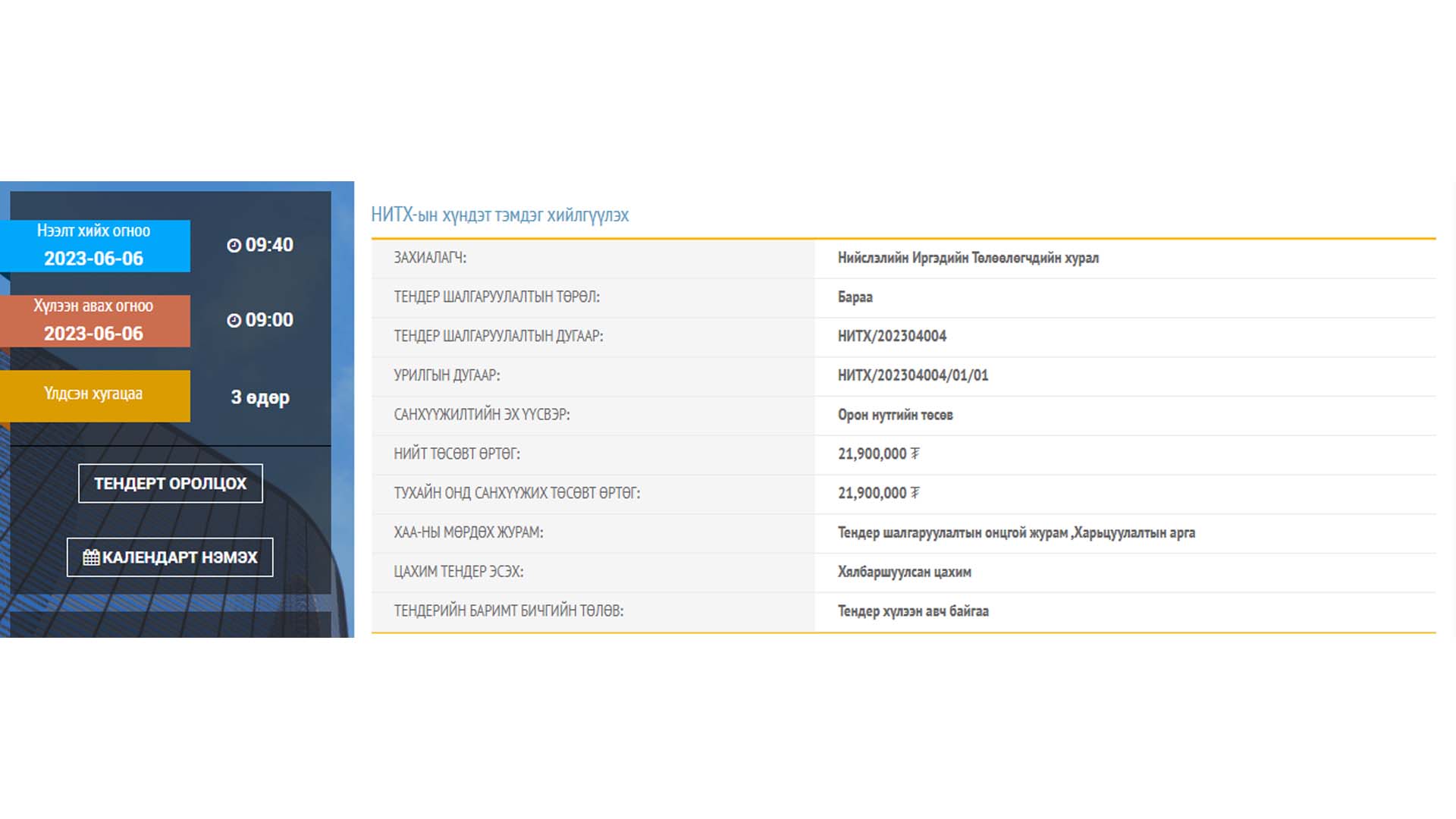Click the Нээлт хийх огноо blue date box
1456x819 pixels.
pos(94,246)
